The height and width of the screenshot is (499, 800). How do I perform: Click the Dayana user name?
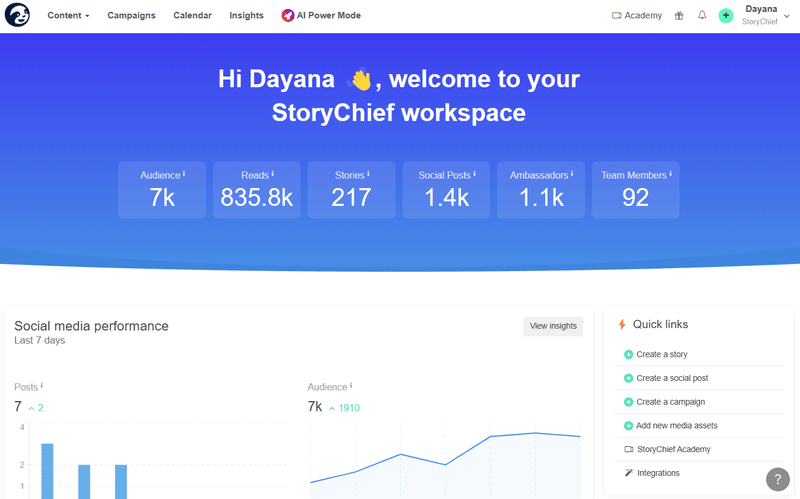pyautogui.click(x=761, y=9)
